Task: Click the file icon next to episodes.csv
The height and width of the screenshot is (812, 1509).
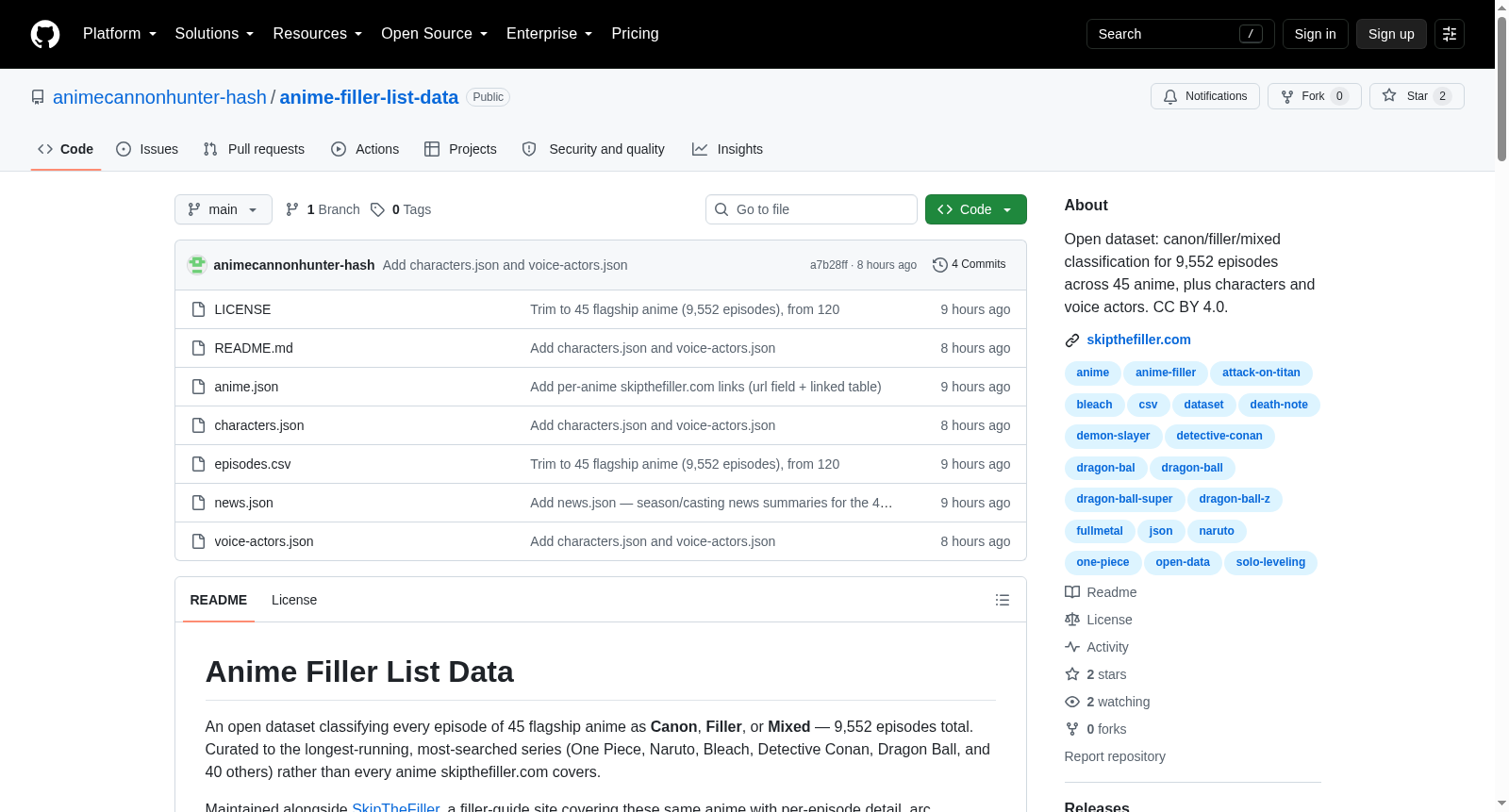Action: click(198, 464)
